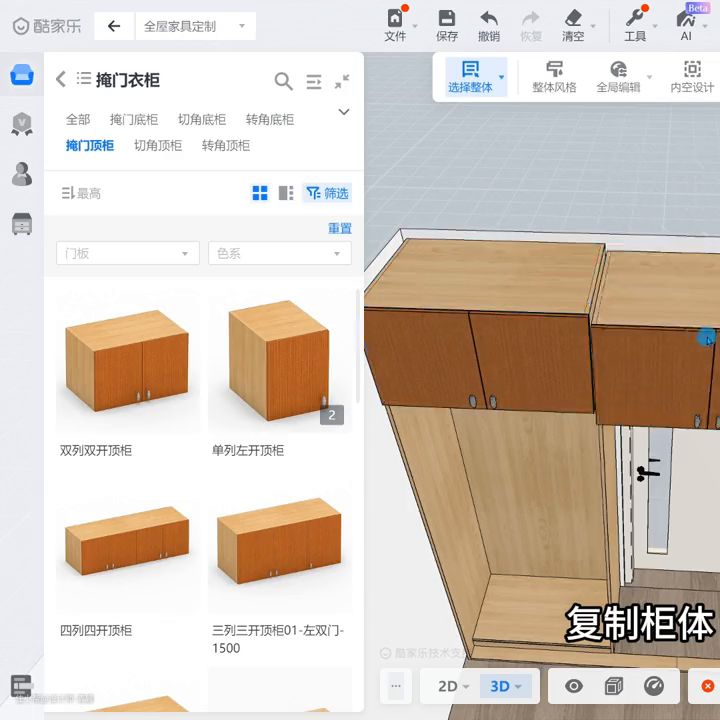The height and width of the screenshot is (720, 720).
Task: Expand the arrow next to 清空
Action: pyautogui.click(x=593, y=26)
